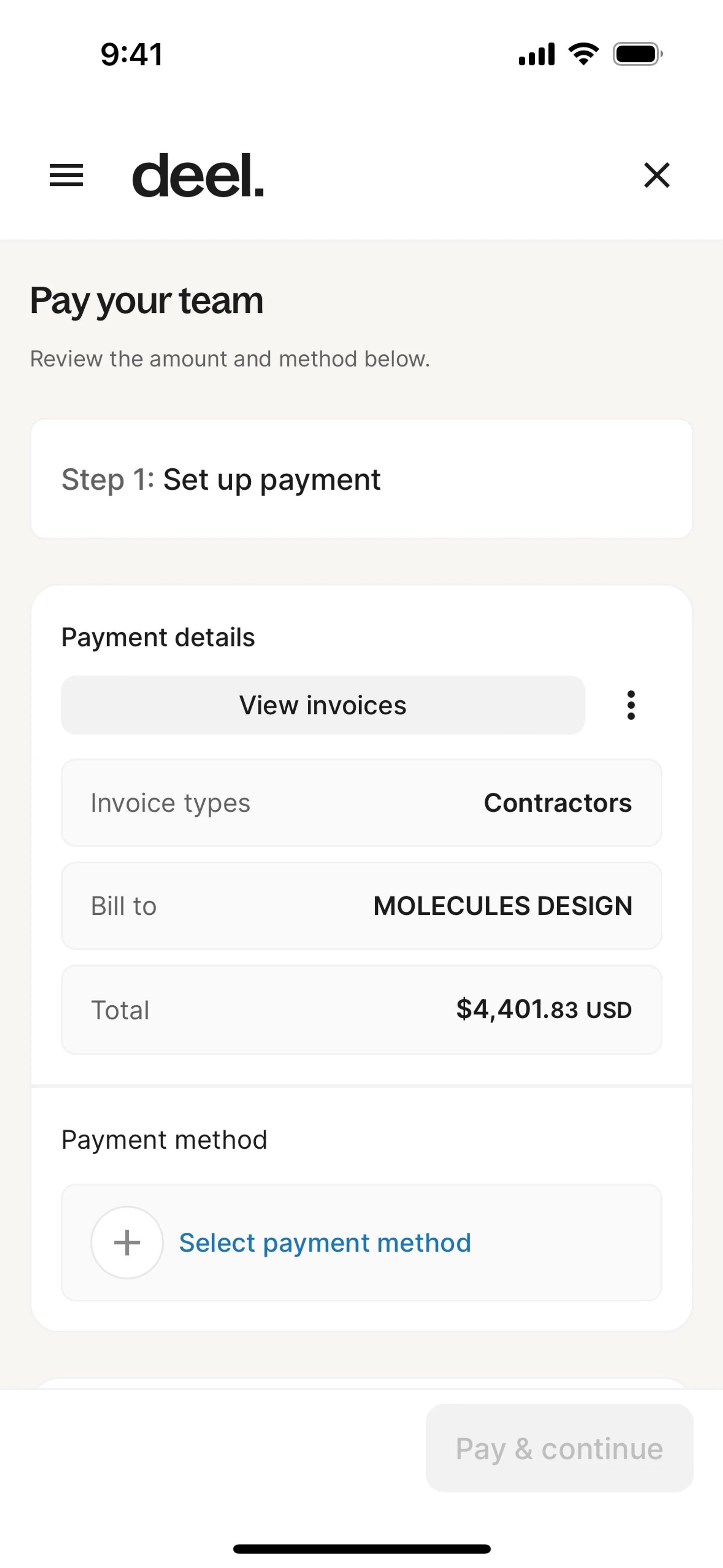The height and width of the screenshot is (1568, 723).
Task: Tap the Wi-Fi status icon
Action: [x=584, y=54]
